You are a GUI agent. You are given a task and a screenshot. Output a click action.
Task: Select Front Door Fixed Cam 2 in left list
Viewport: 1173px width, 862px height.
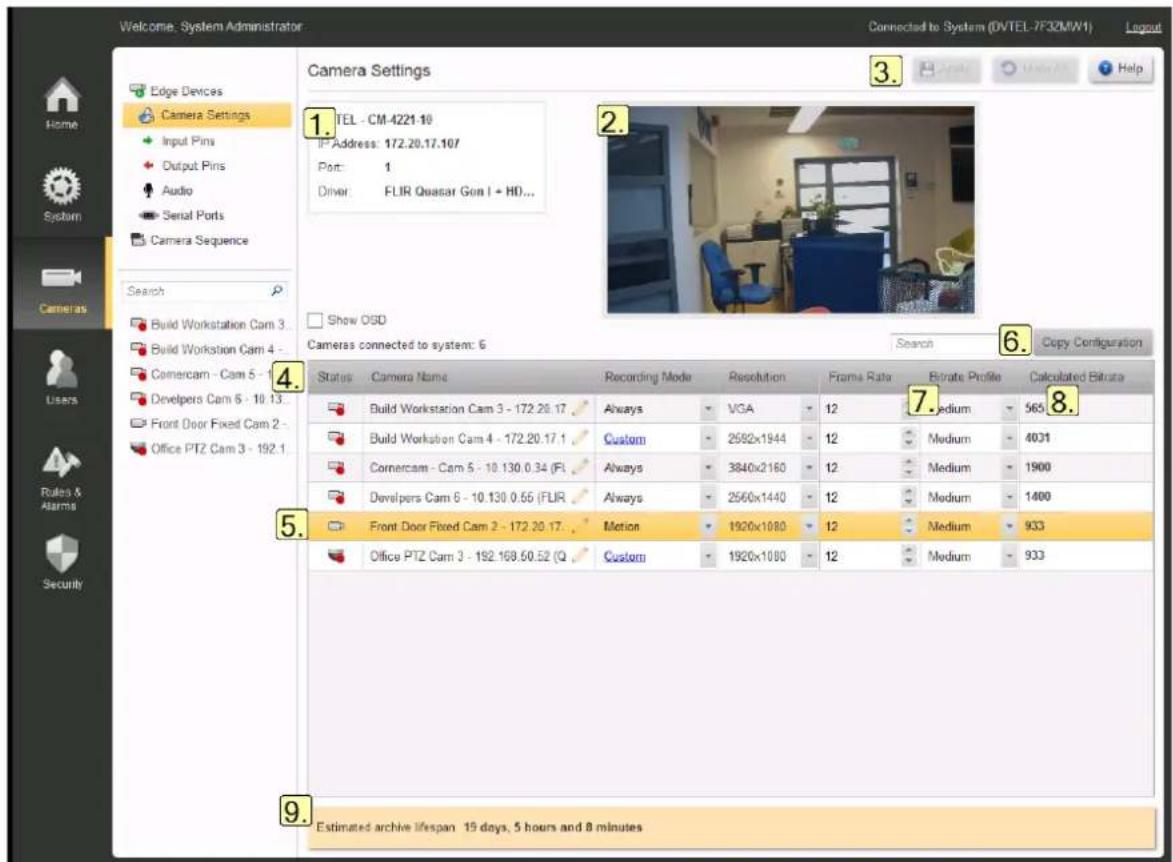[x=209, y=424]
